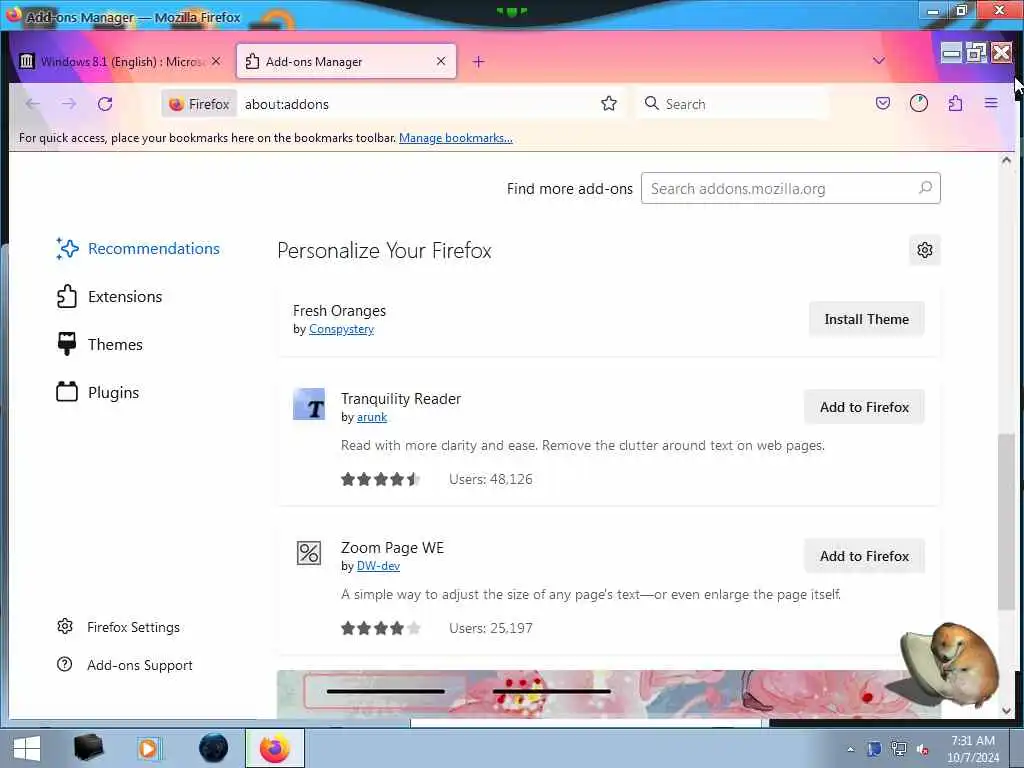Open the Extensions category
Image resolution: width=1024 pixels, height=768 pixels.
click(x=110, y=296)
